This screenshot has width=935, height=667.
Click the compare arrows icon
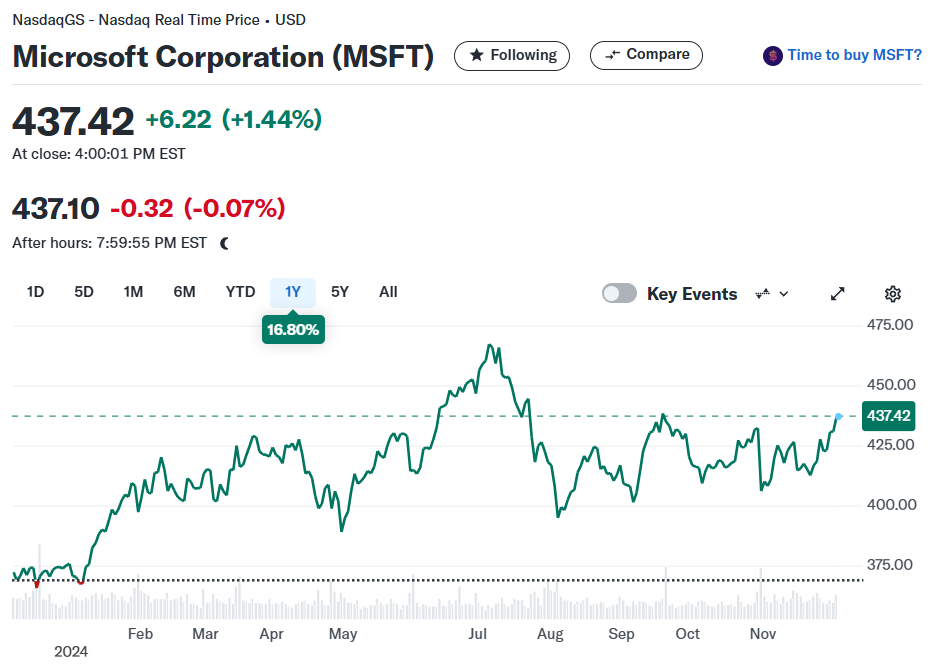pyautogui.click(x=612, y=55)
